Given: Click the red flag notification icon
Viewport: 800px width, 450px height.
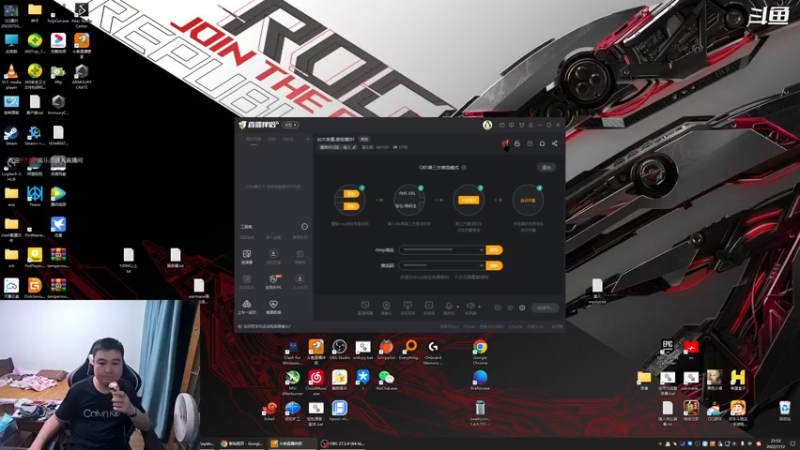Looking at the screenshot, I should pyautogui.click(x=505, y=144).
